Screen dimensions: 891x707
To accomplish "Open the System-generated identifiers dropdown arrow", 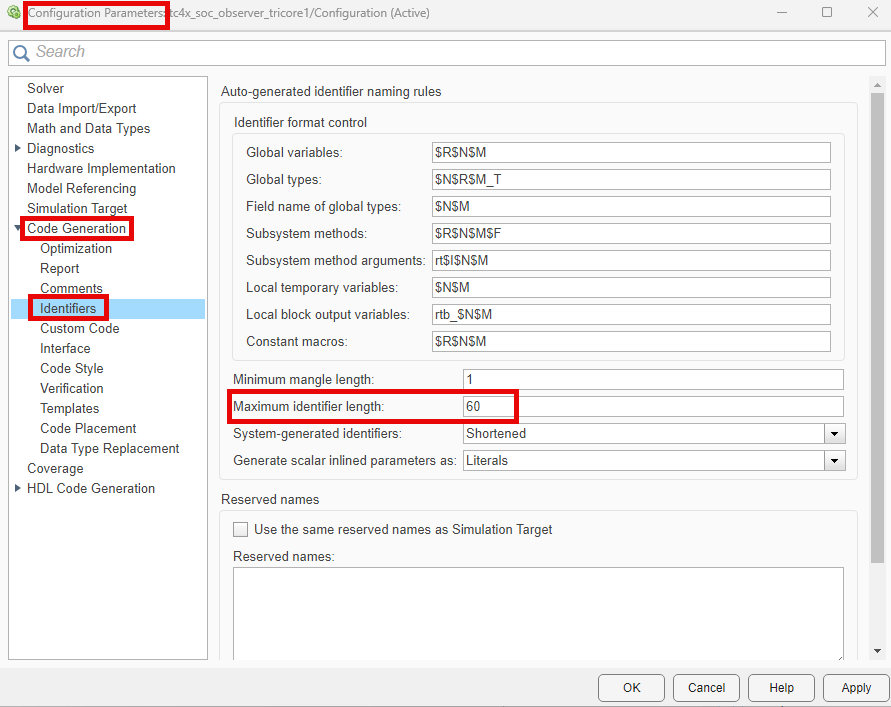I will [835, 434].
